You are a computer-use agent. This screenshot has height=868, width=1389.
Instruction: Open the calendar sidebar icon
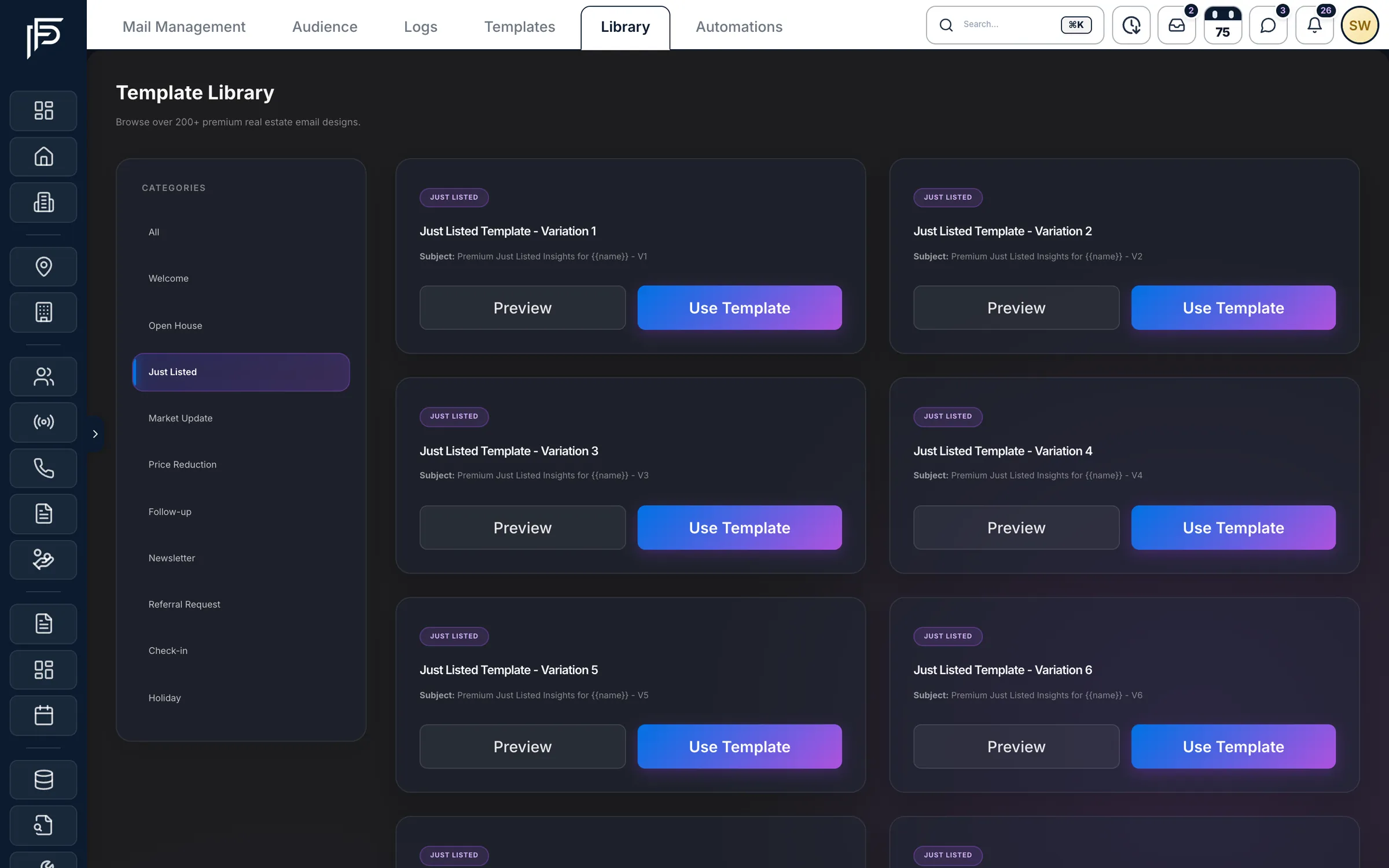pyautogui.click(x=43, y=715)
